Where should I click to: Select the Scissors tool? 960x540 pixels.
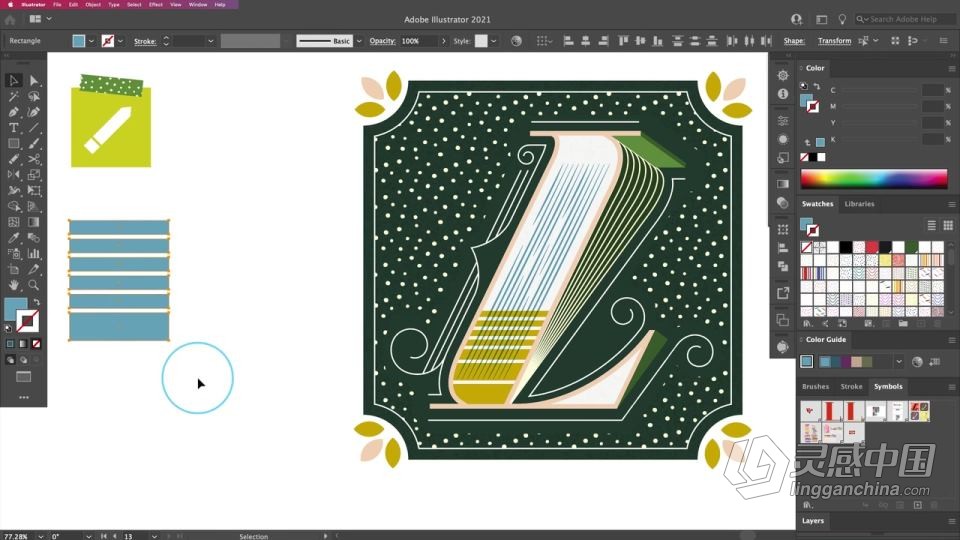[34, 159]
